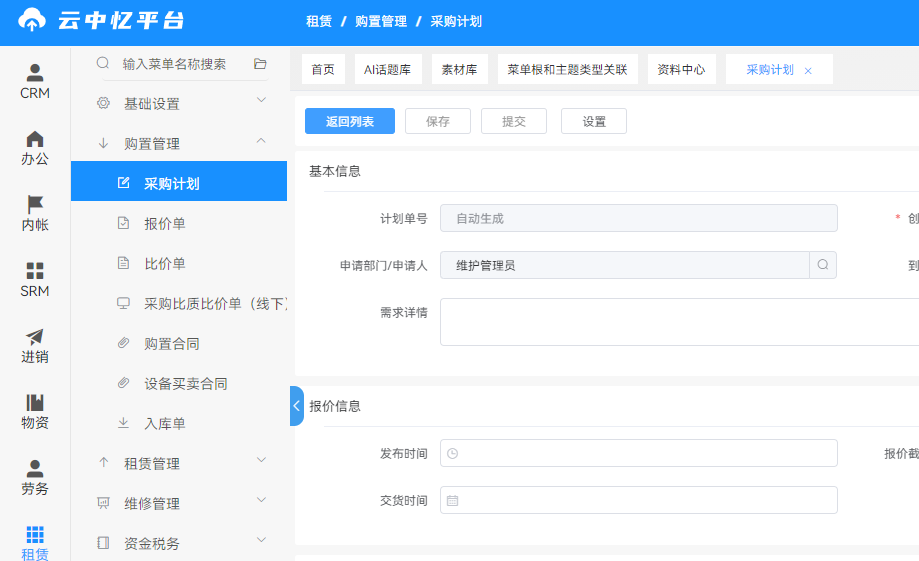Viewport: 919px width, 561px height.
Task: Click the 返回列表 button
Action: 350,121
